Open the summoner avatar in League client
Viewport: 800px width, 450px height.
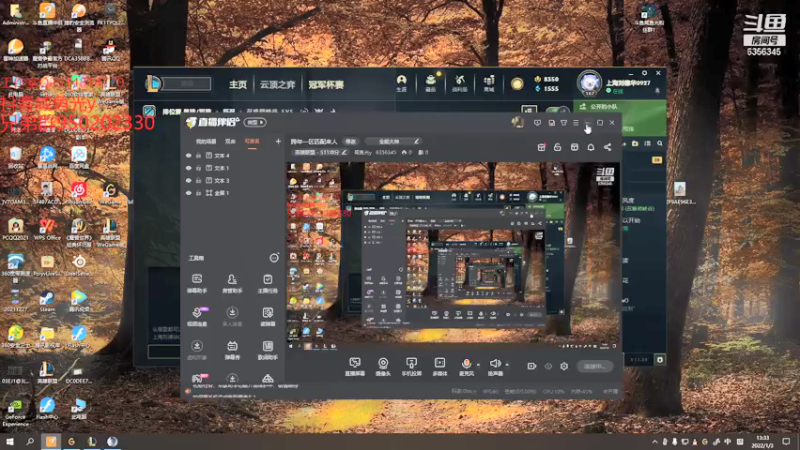pos(589,84)
